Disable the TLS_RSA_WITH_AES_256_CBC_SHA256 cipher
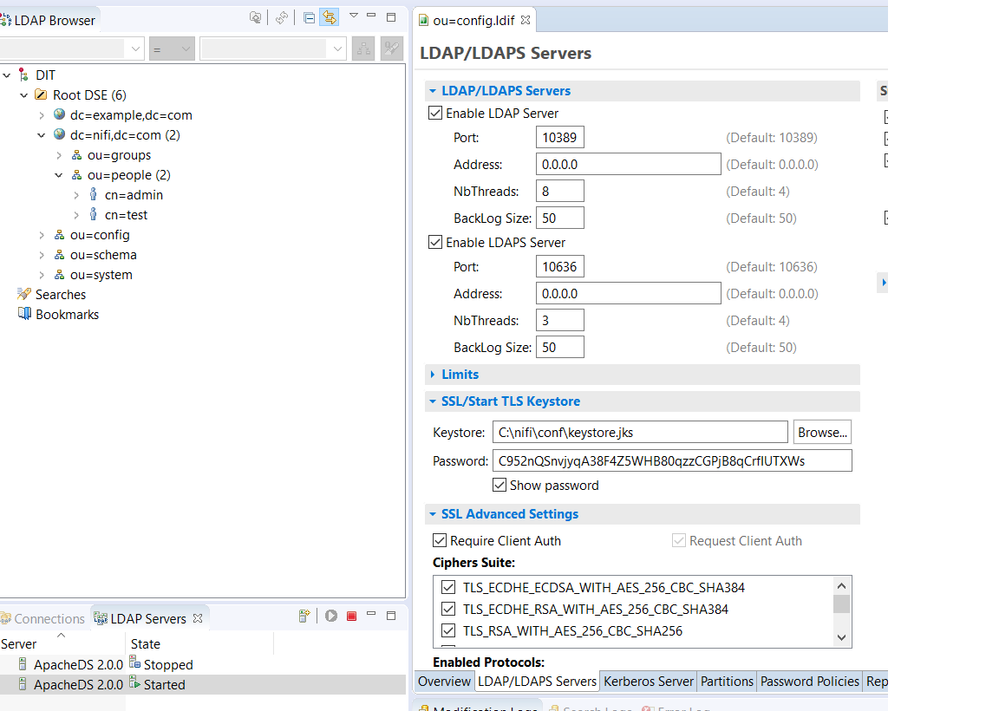This screenshot has height=711, width=999. click(447, 631)
